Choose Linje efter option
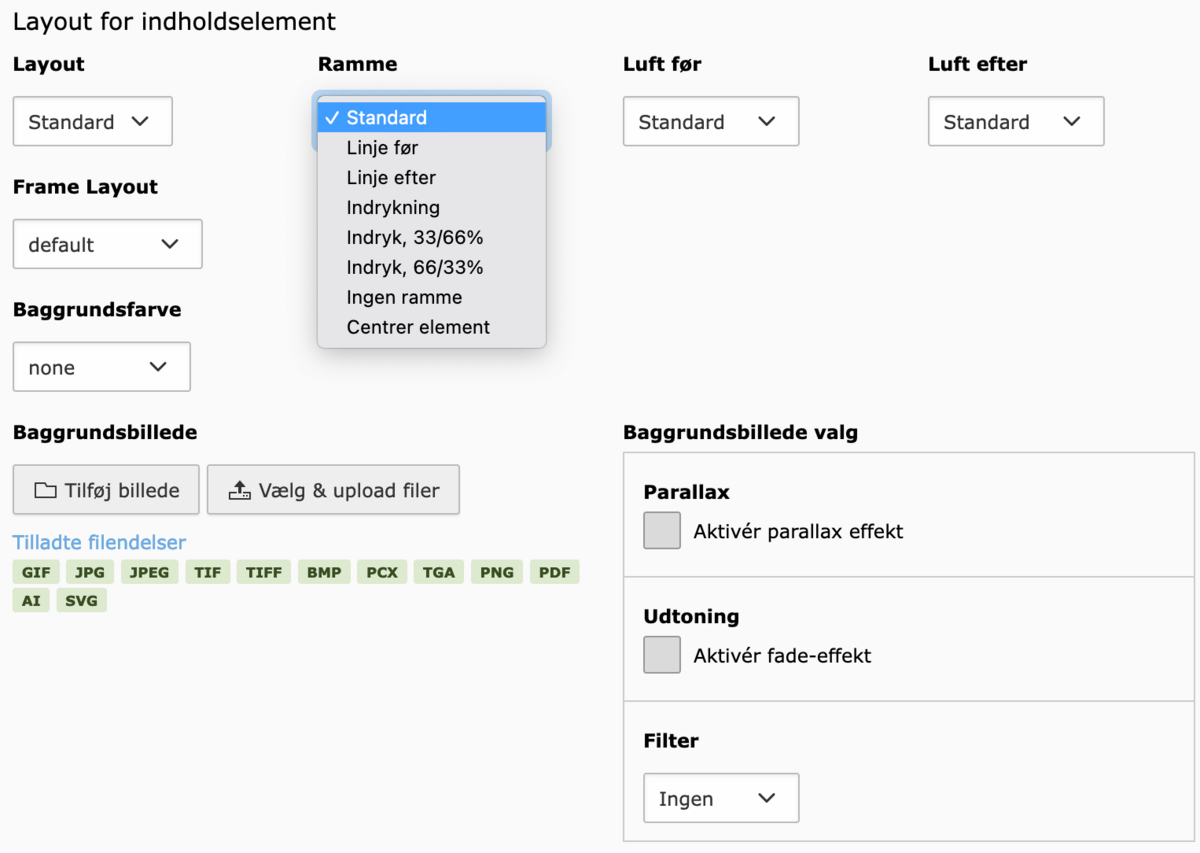The height and width of the screenshot is (853, 1200). click(x=391, y=178)
